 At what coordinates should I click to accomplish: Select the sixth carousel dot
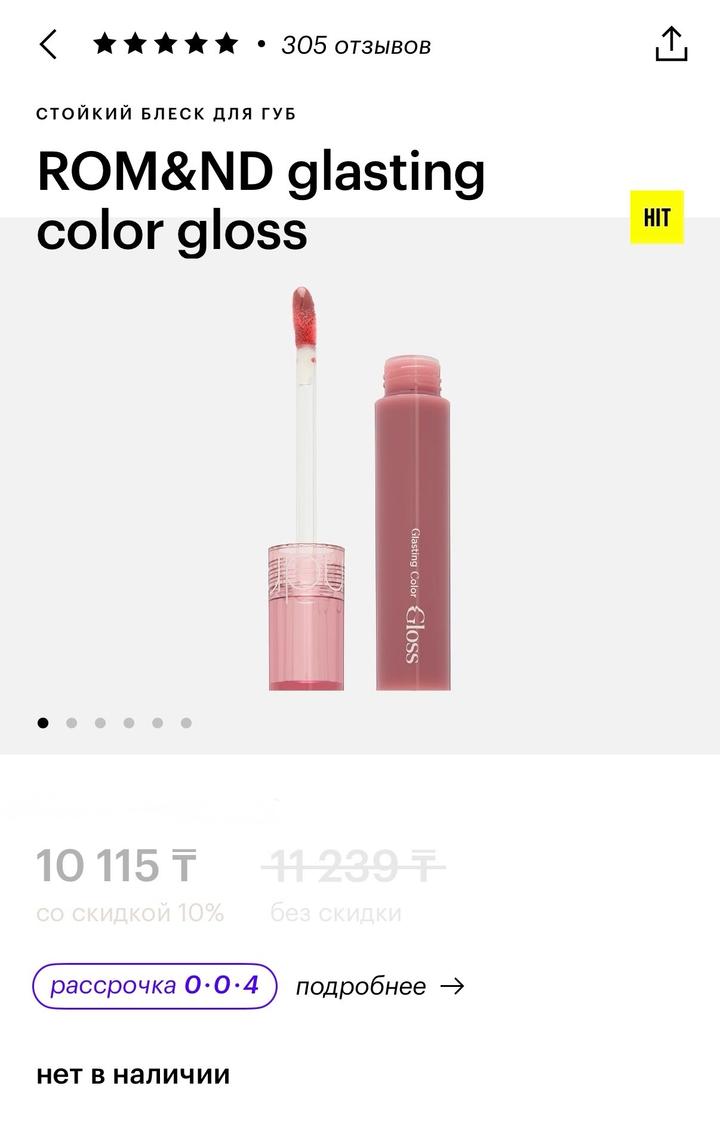click(x=186, y=723)
